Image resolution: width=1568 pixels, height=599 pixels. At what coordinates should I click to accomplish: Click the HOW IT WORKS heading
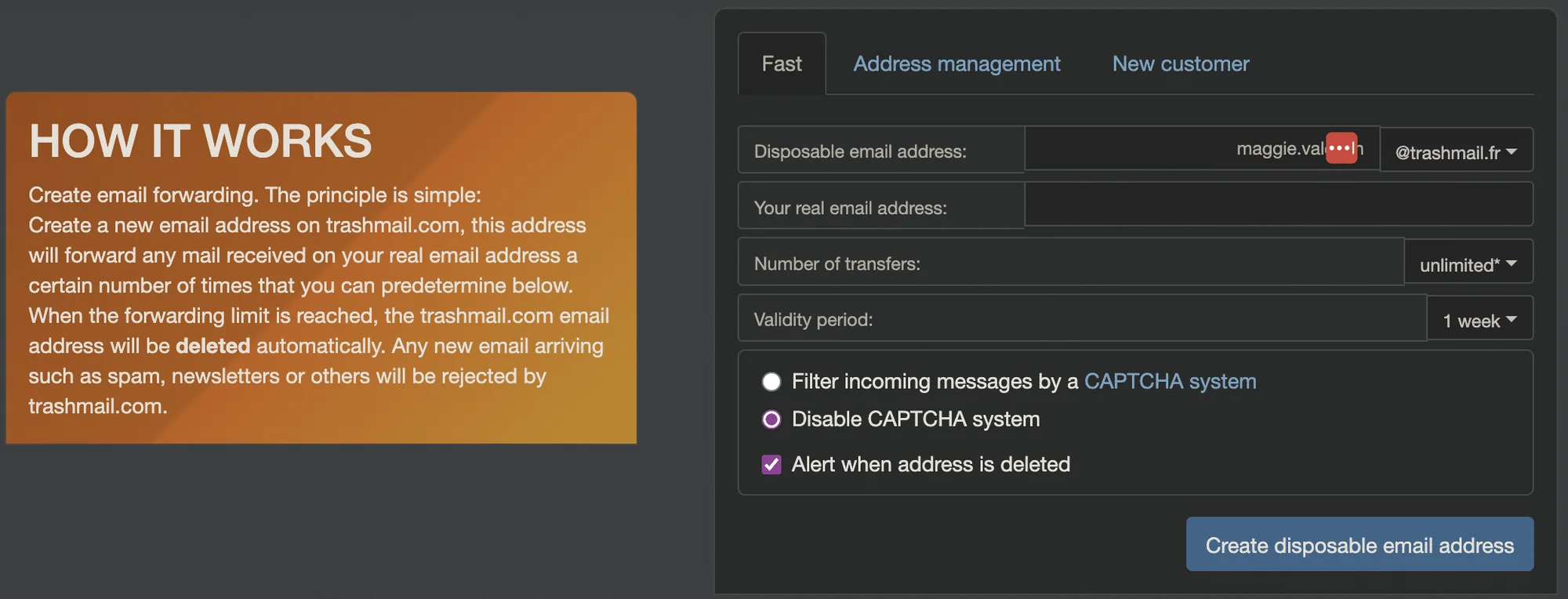tap(201, 141)
